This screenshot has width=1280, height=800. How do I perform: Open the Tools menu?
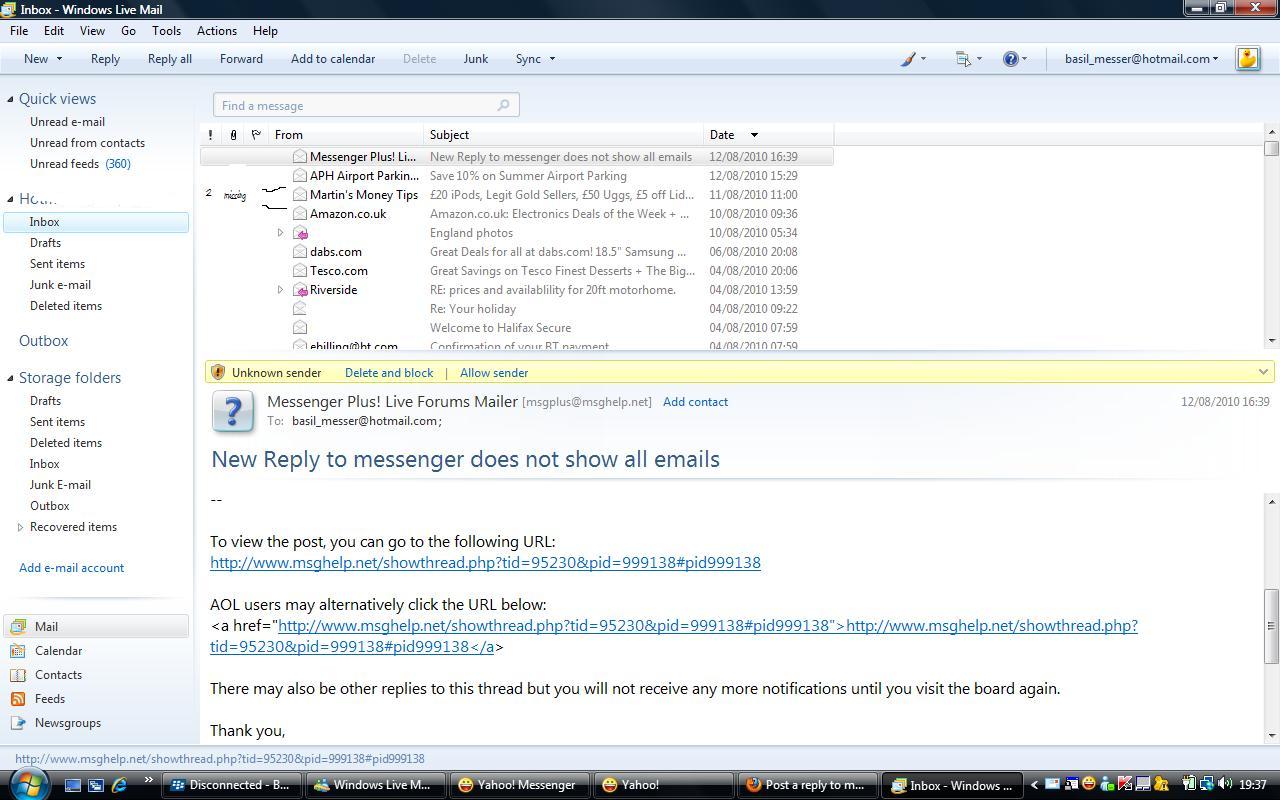[x=166, y=31]
